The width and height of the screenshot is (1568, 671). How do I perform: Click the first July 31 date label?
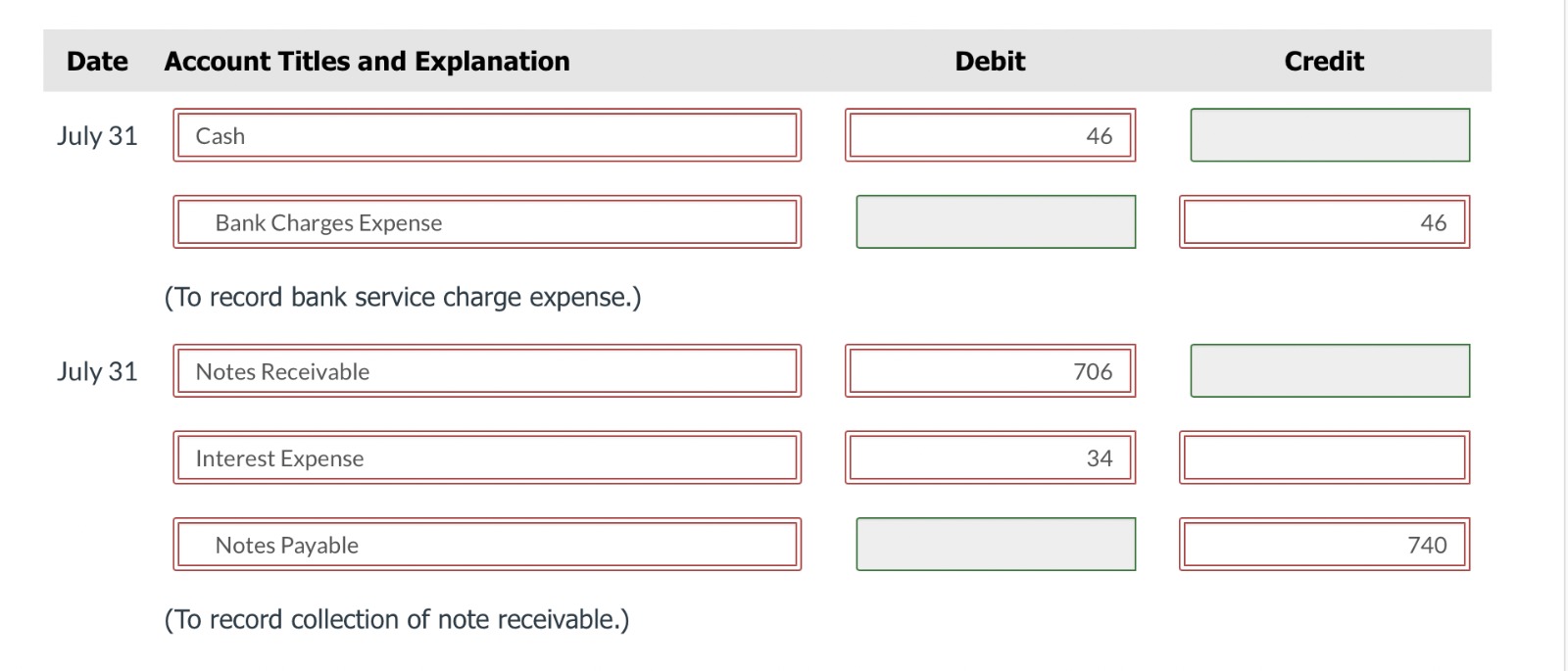pyautogui.click(x=97, y=136)
